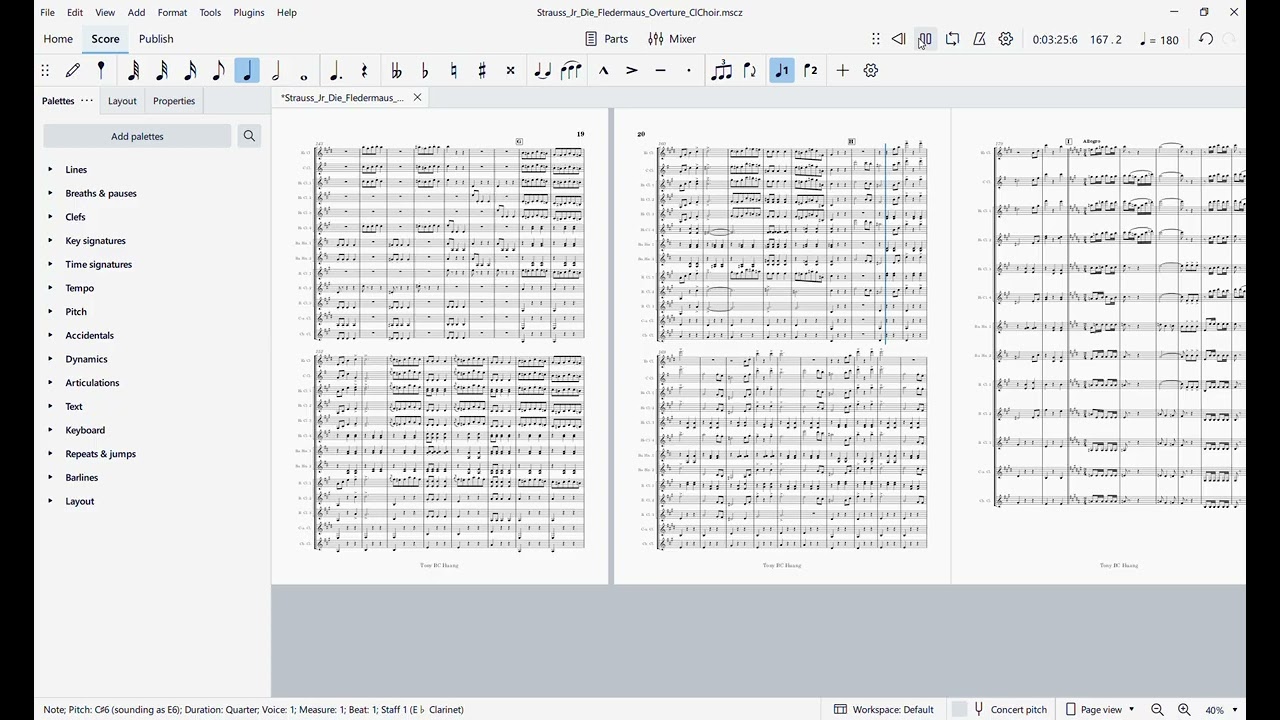Open the Plugins menu
This screenshot has width=1280, height=720.
coord(249,13)
